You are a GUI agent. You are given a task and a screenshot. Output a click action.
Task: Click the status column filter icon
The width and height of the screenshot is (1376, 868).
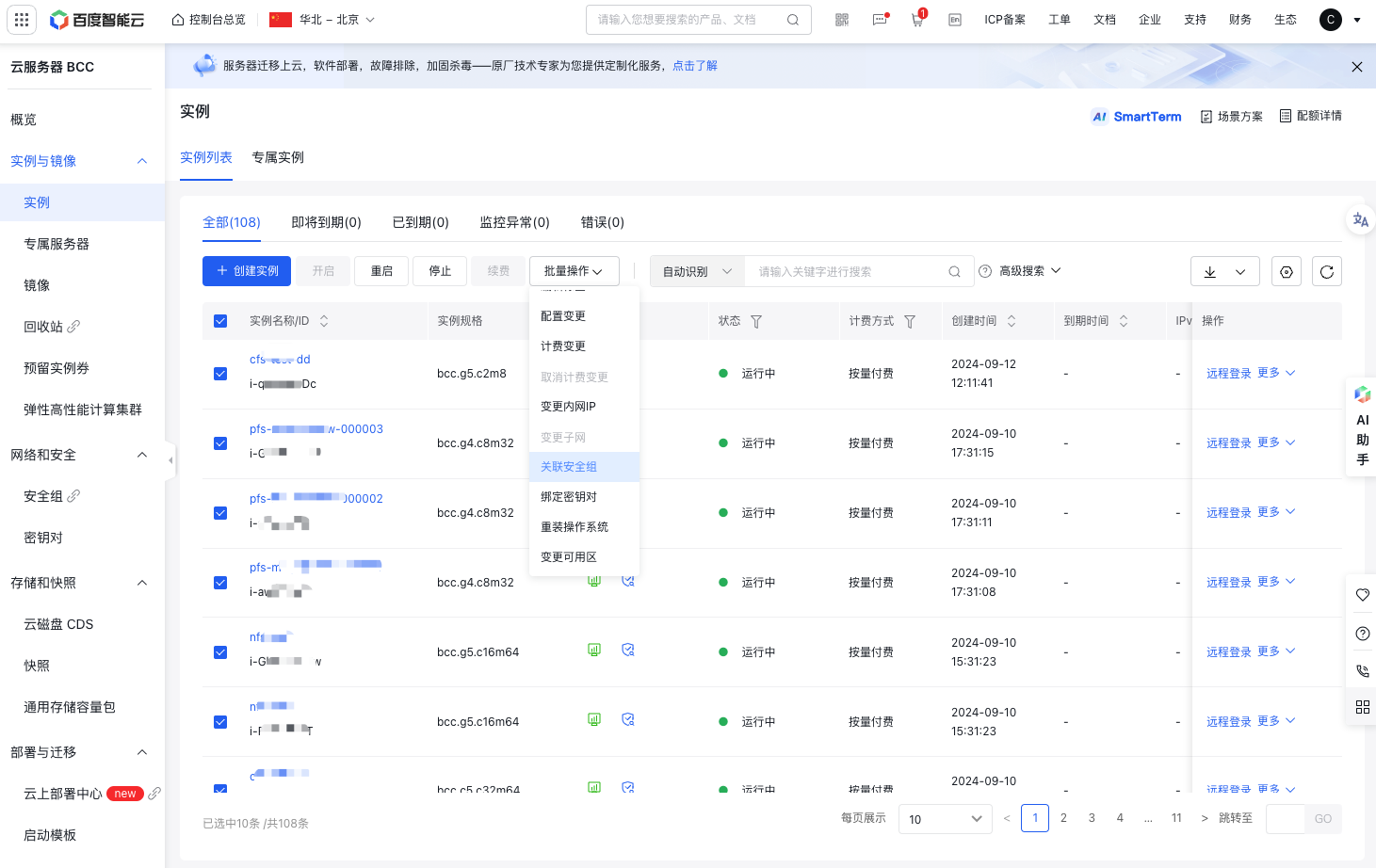(756, 322)
